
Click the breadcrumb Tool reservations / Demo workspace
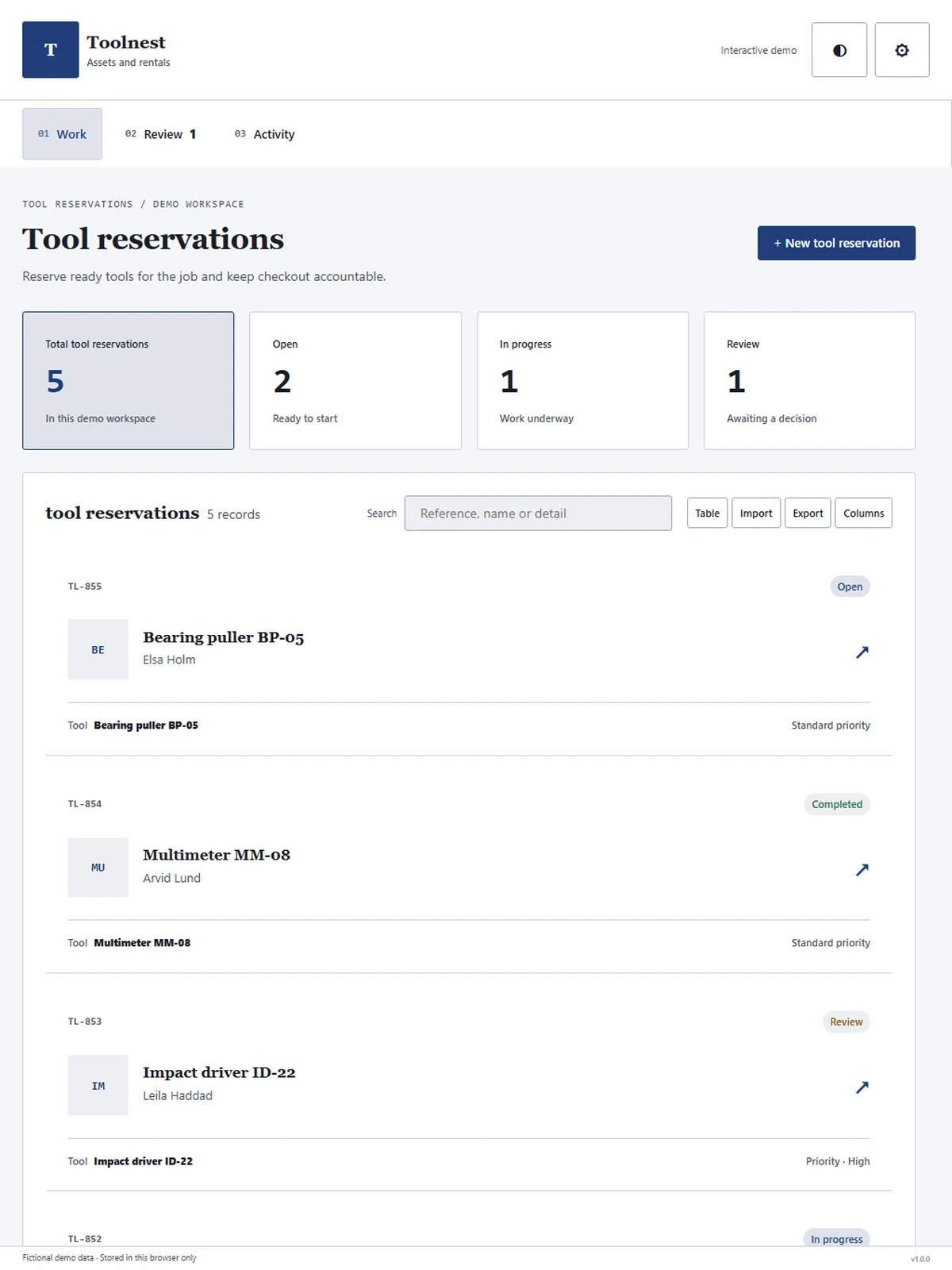click(133, 204)
